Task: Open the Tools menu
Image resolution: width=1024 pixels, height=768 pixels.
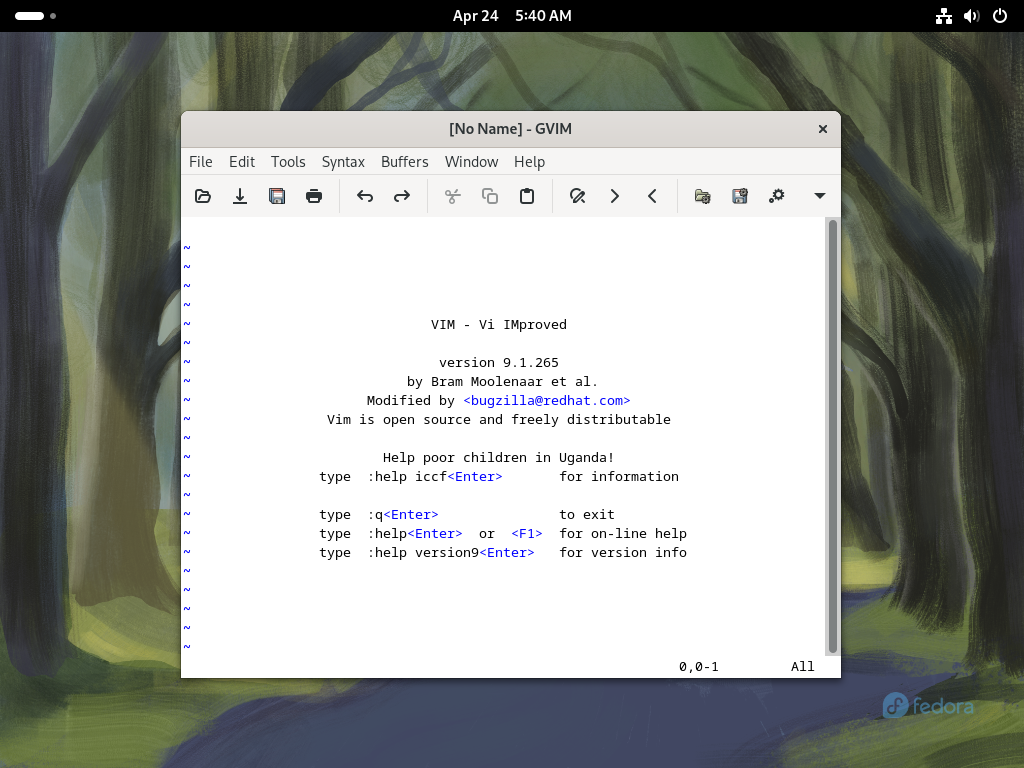Action: point(288,161)
